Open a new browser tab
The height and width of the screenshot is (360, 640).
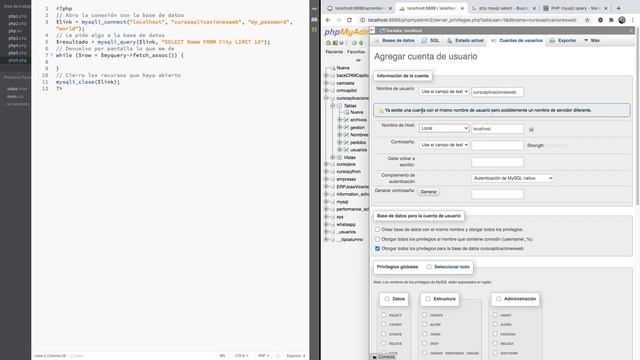point(618,8)
